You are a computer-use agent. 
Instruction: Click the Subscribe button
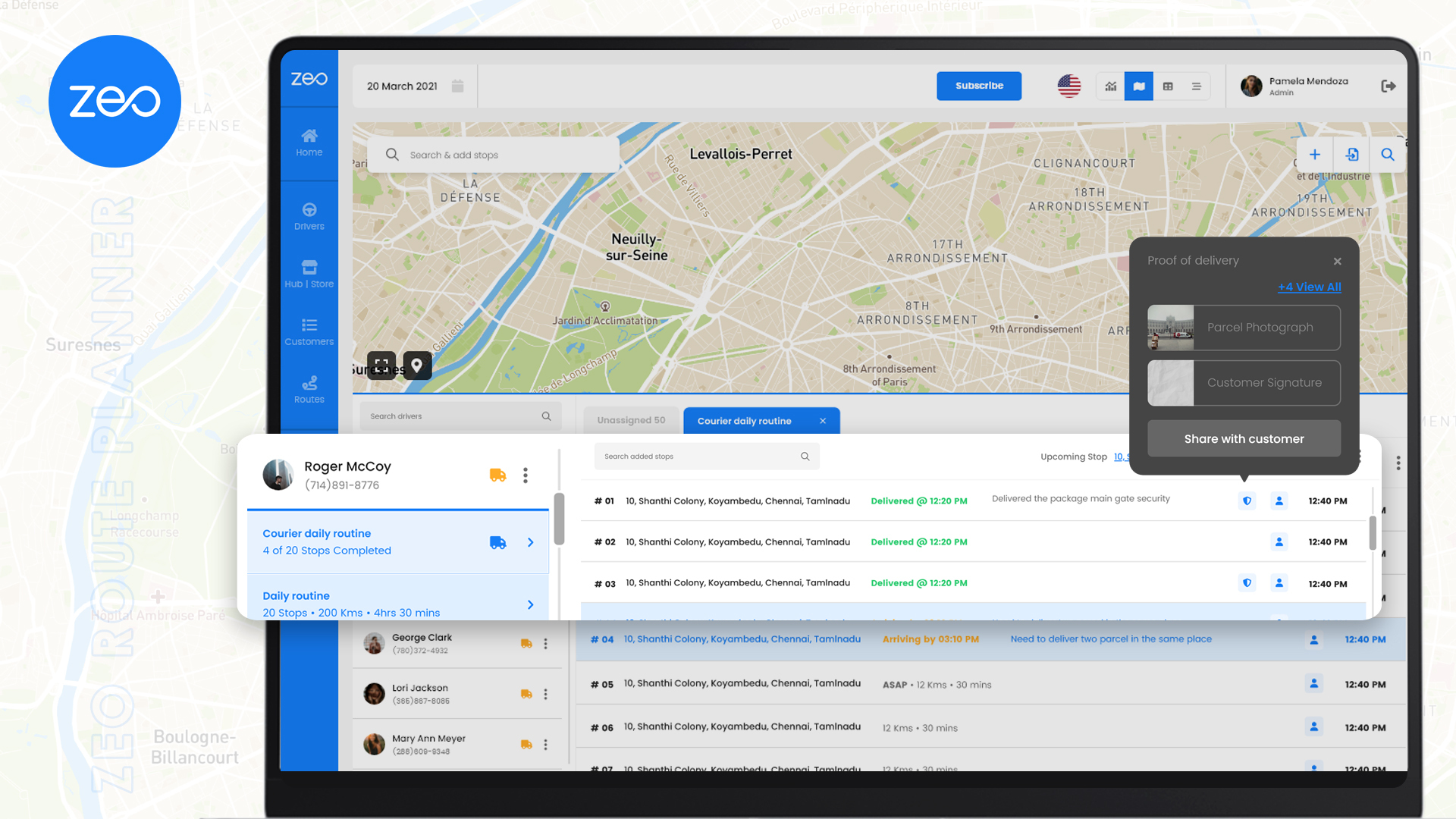pyautogui.click(x=979, y=86)
